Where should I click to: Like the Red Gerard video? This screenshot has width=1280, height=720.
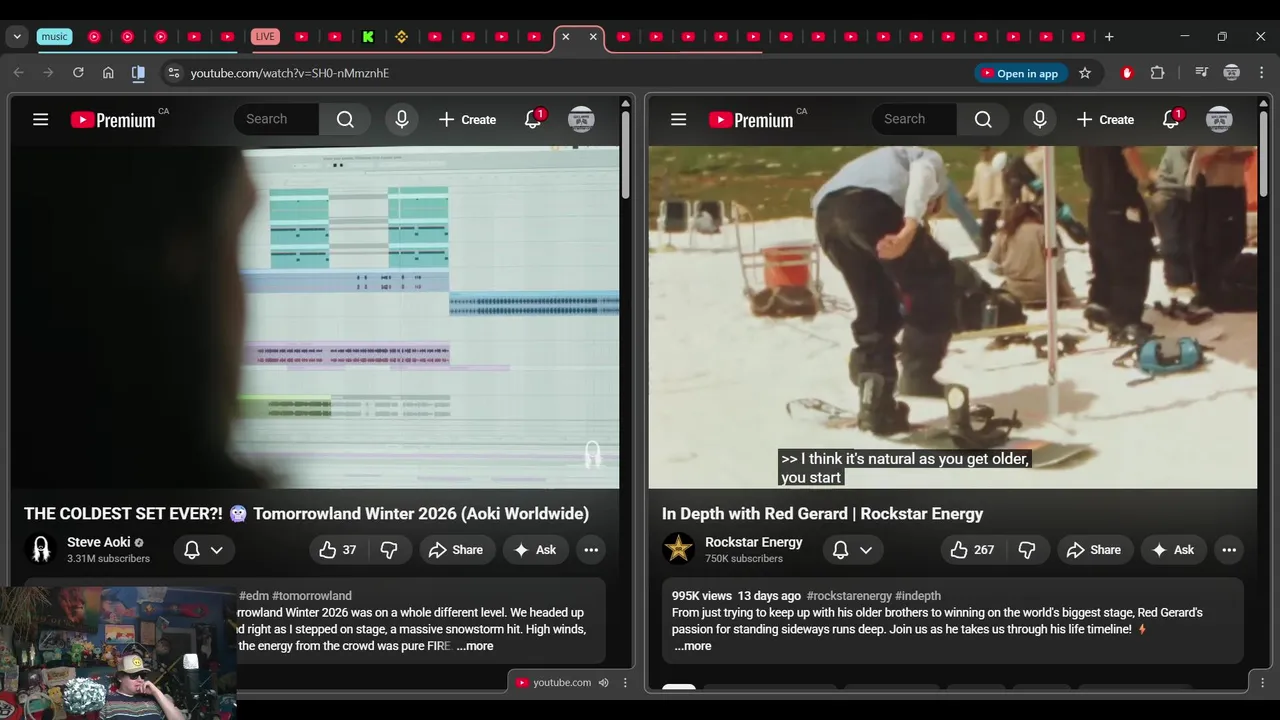click(973, 550)
